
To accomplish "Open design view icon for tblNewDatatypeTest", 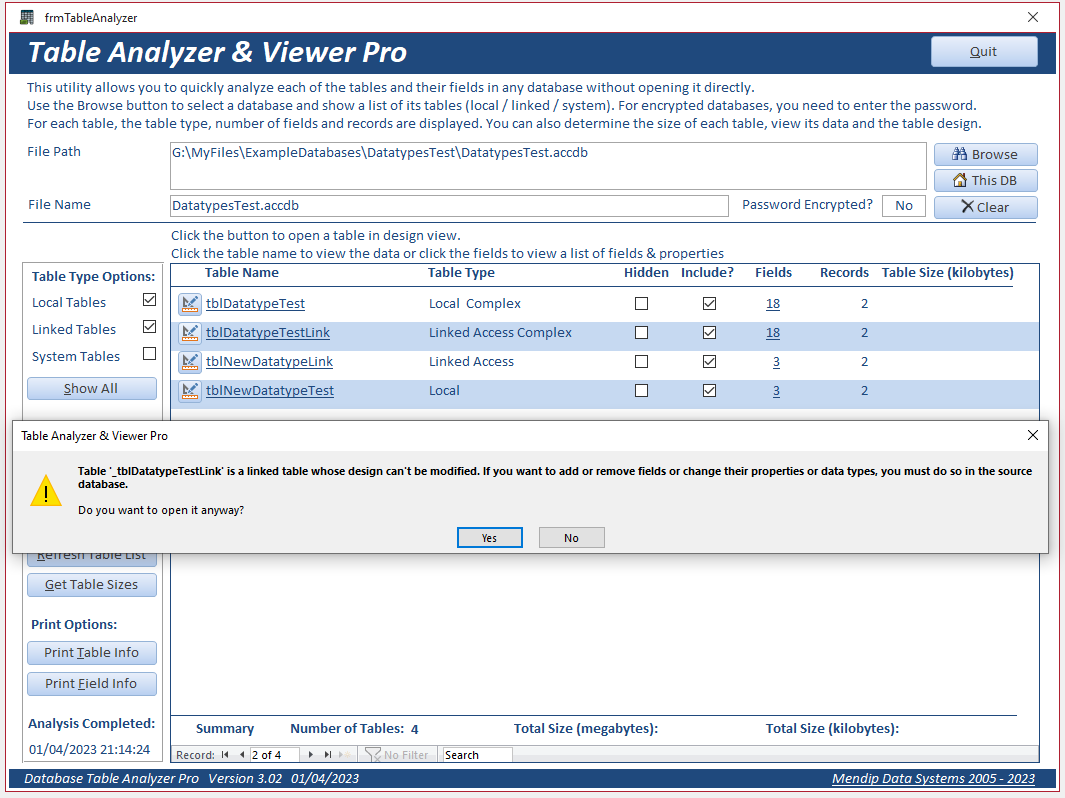I will 189,391.
